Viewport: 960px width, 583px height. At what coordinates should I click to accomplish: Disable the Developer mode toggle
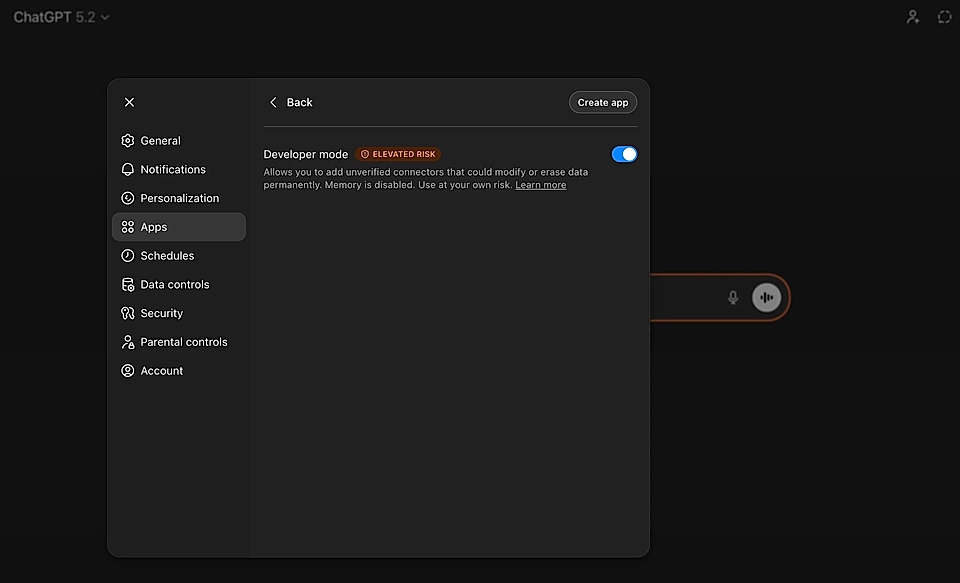click(x=624, y=154)
